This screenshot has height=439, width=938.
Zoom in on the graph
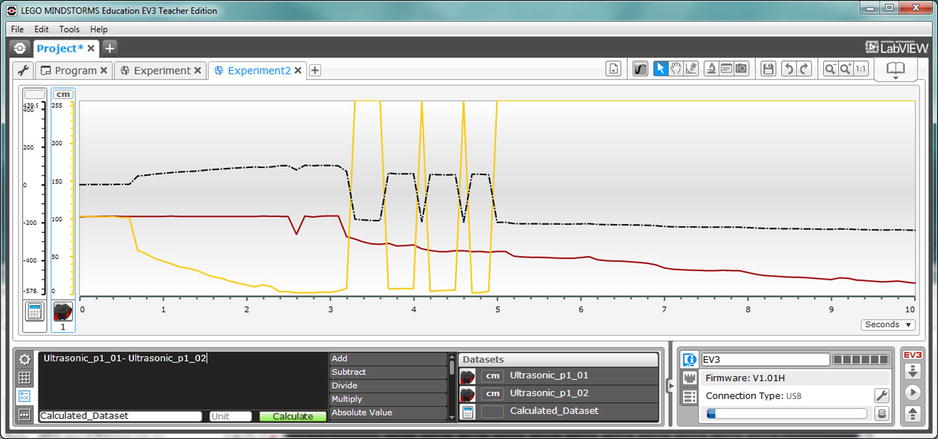pyautogui.click(x=845, y=69)
